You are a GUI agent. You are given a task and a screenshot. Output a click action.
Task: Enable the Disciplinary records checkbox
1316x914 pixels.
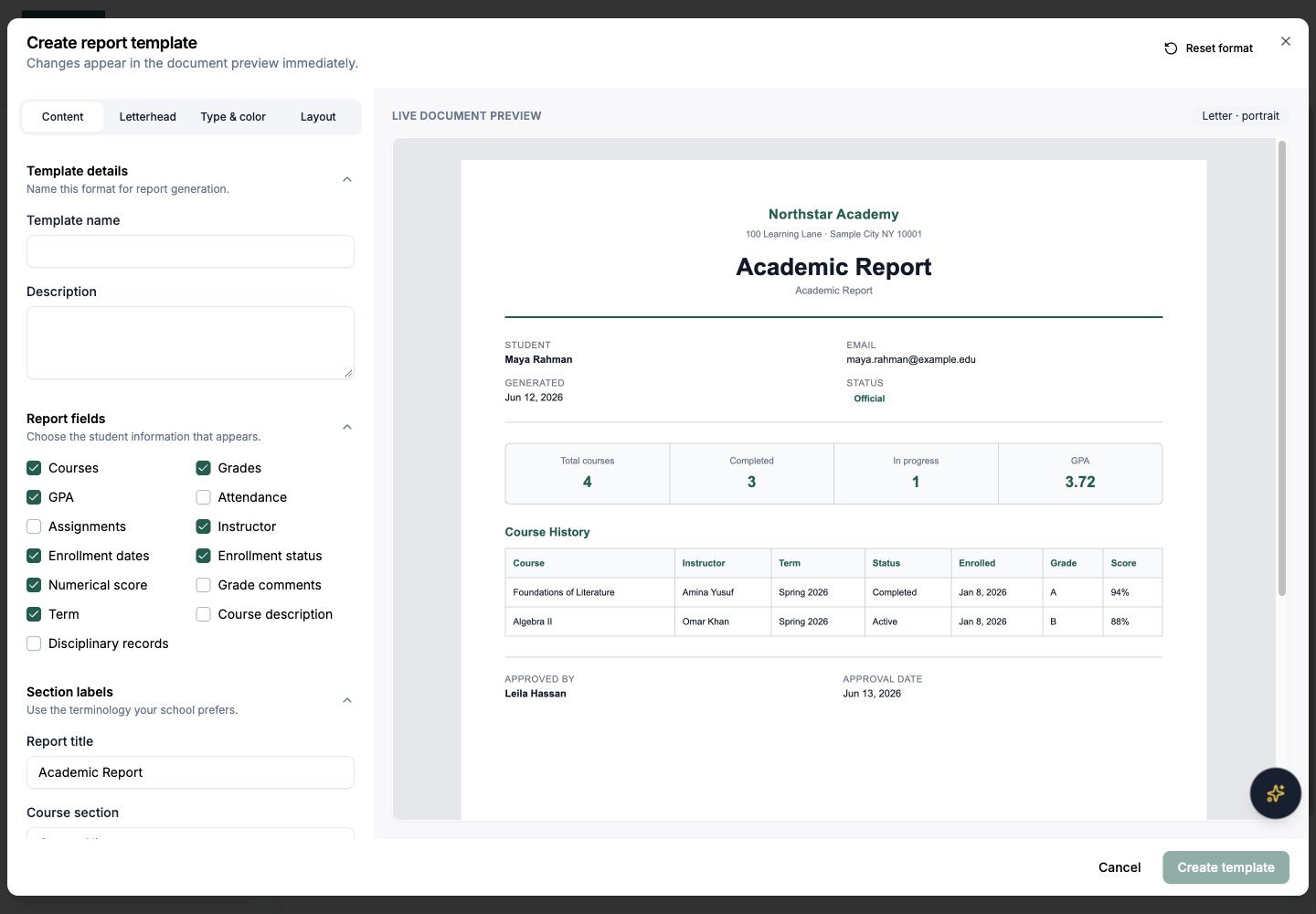34,643
